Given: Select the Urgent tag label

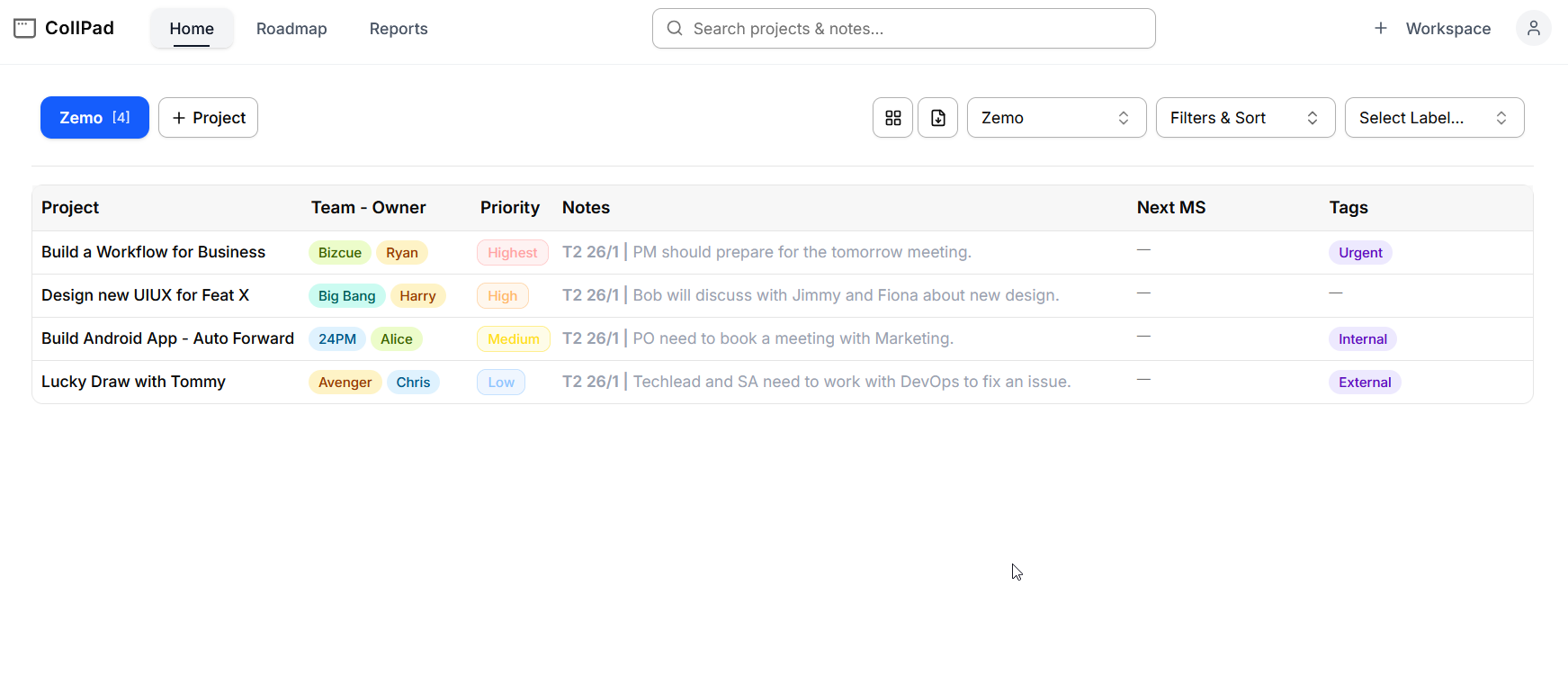Looking at the screenshot, I should point(1359,253).
